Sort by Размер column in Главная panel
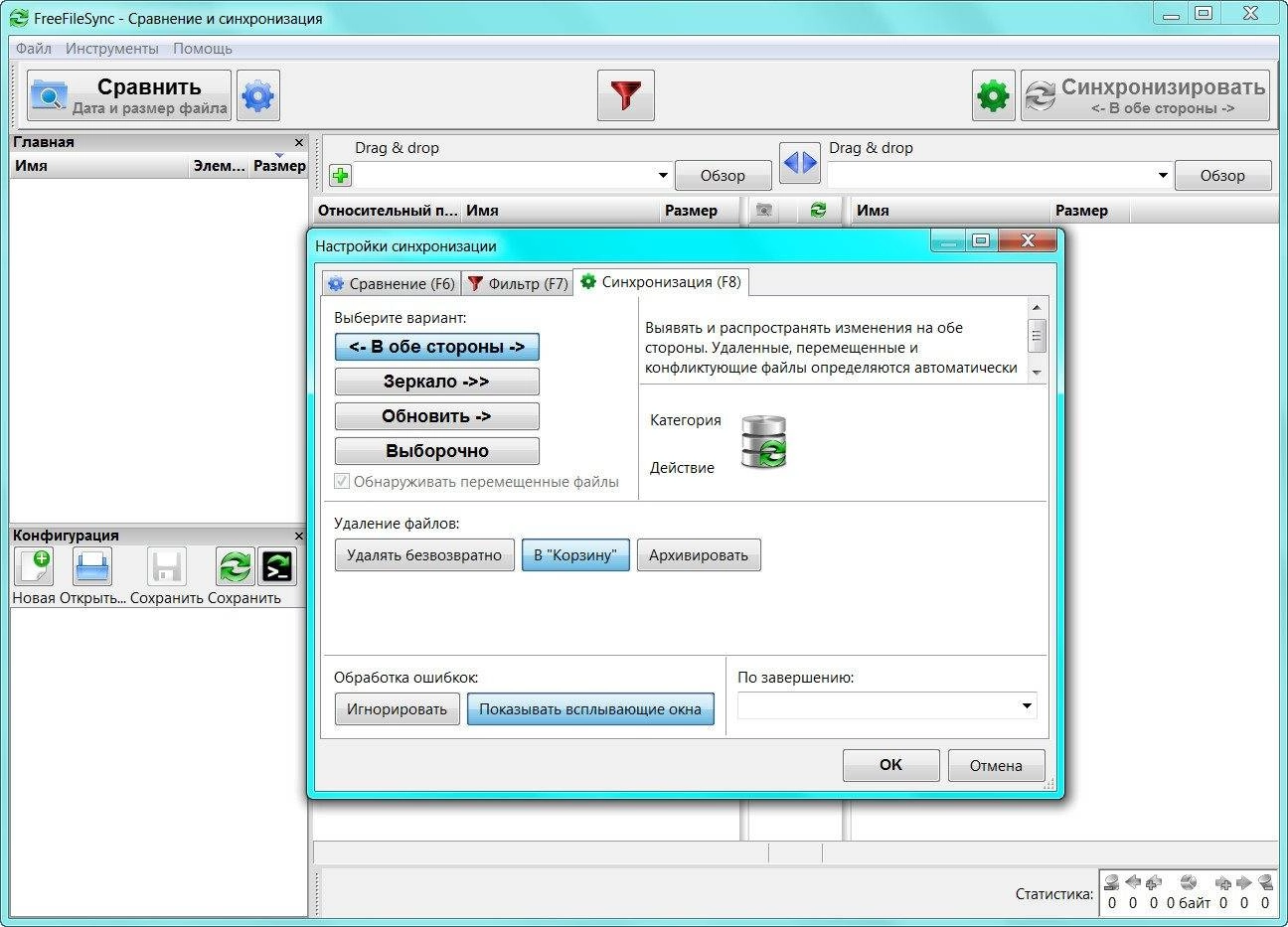This screenshot has width=1288, height=927. pos(279,166)
